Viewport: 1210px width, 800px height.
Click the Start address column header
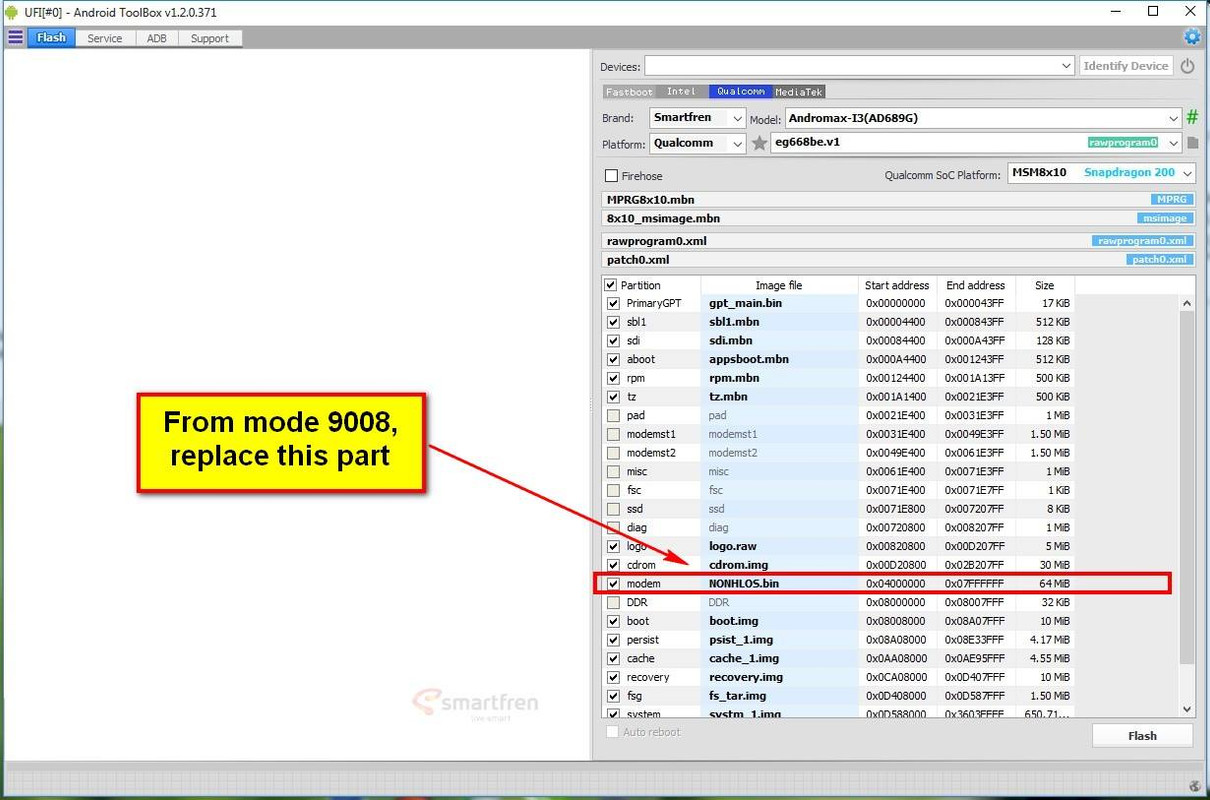click(897, 285)
